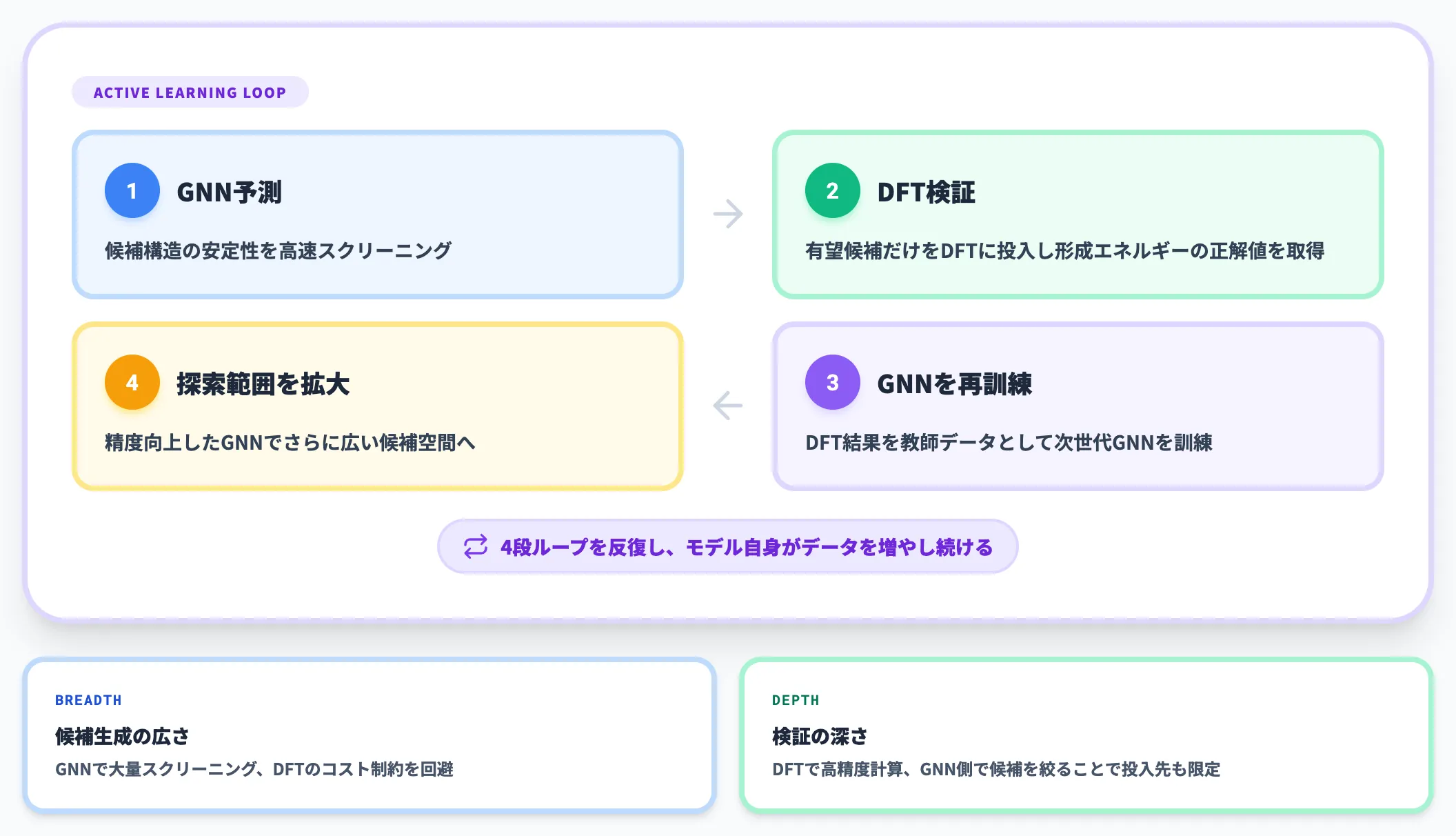Click the 4段ループを反復し loop summary text
This screenshot has width=1456, height=836.
tap(747, 547)
